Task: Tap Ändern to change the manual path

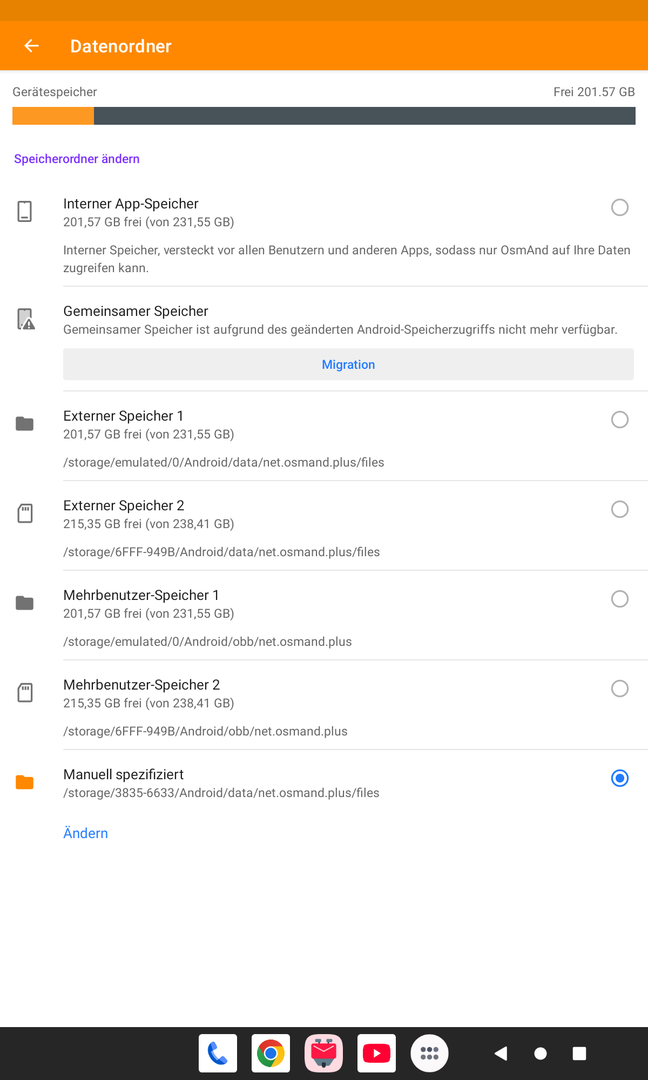Action: pyautogui.click(x=85, y=833)
